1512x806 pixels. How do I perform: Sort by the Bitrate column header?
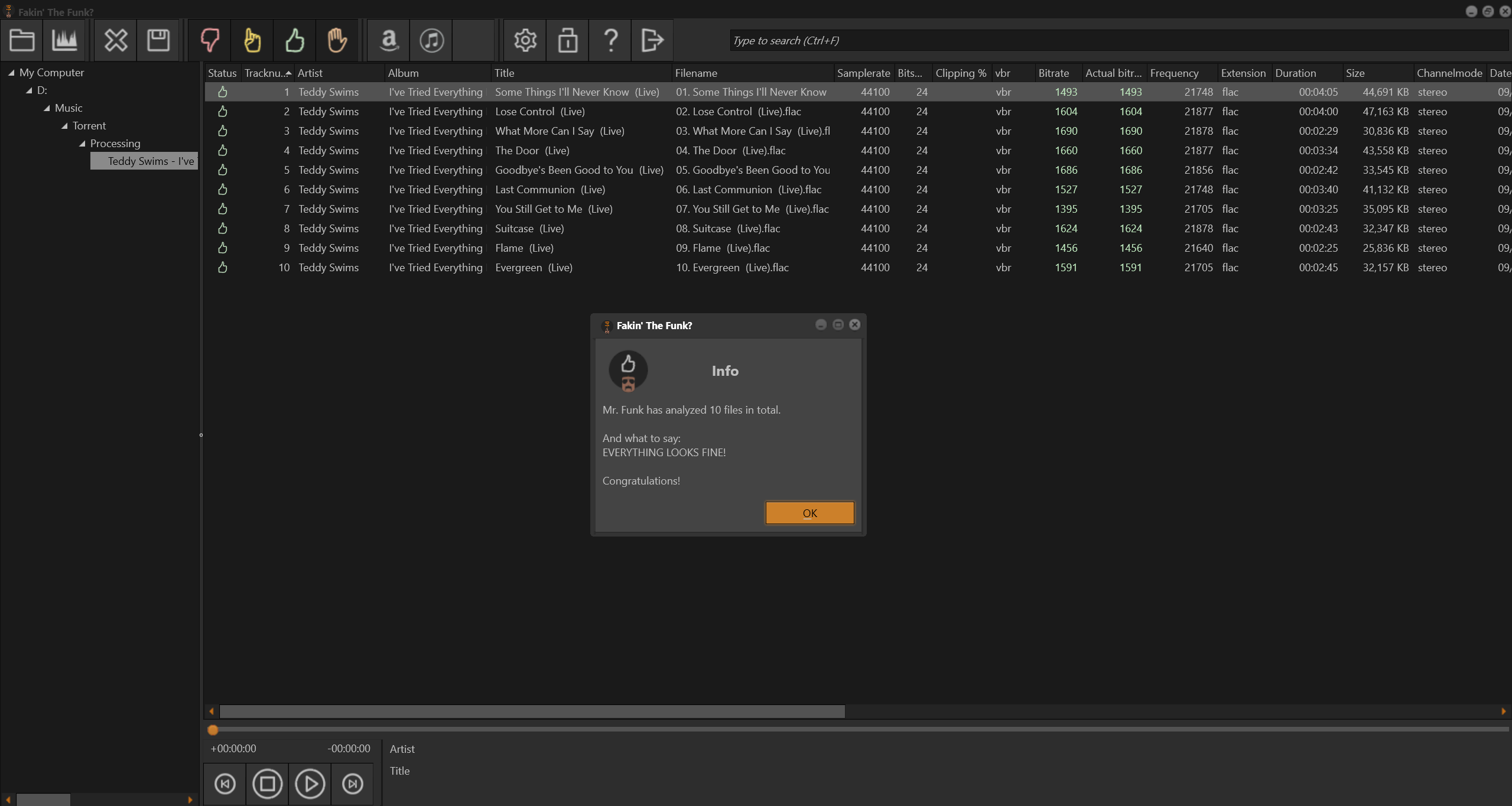coord(1053,73)
